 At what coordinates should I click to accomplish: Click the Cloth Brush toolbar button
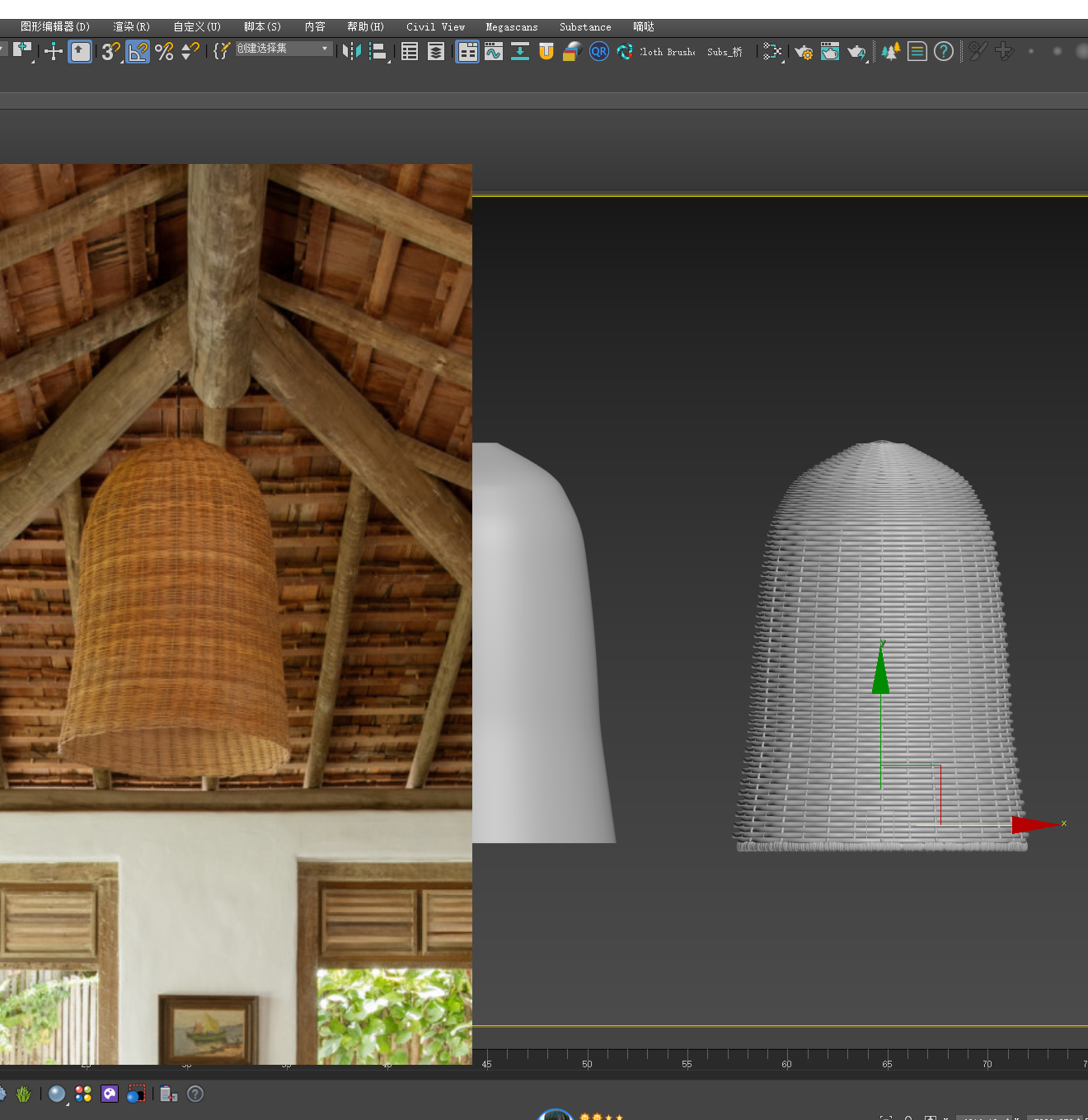(x=668, y=52)
